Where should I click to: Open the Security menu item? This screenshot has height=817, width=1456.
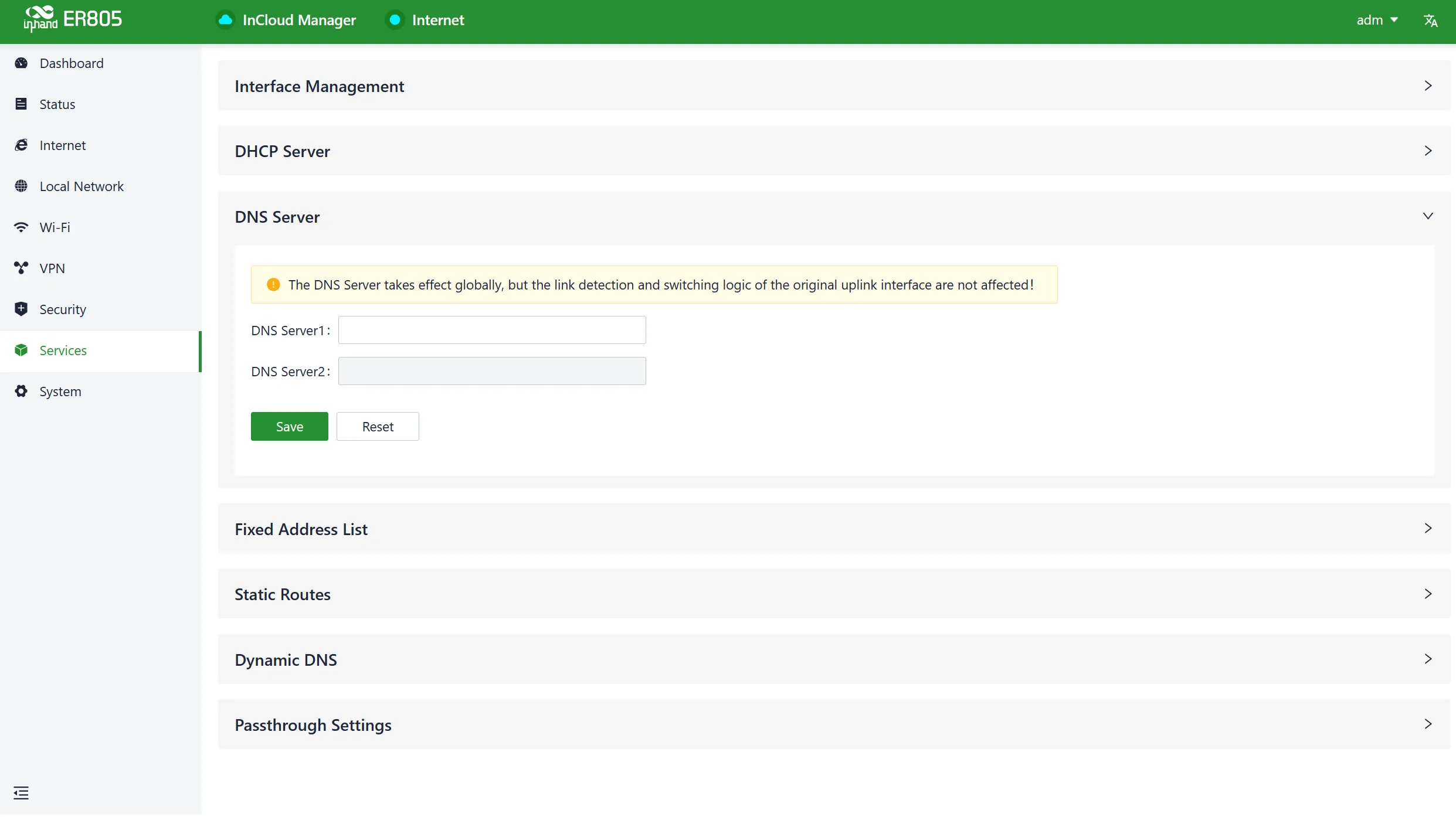(x=100, y=309)
